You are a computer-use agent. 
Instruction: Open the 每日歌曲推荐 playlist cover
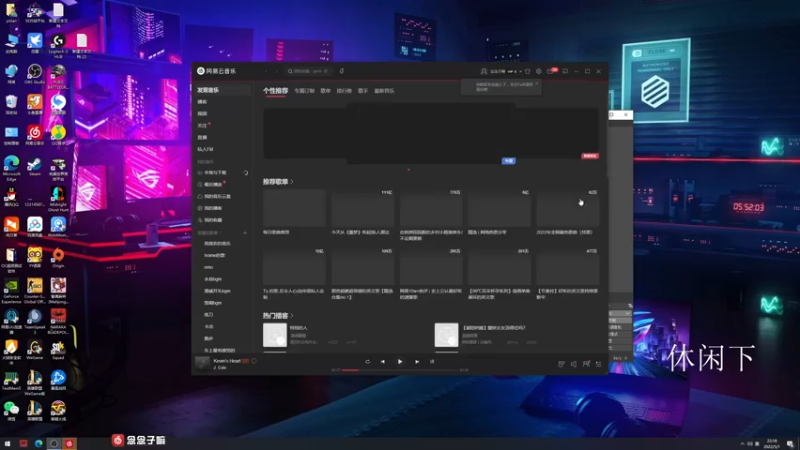click(294, 208)
